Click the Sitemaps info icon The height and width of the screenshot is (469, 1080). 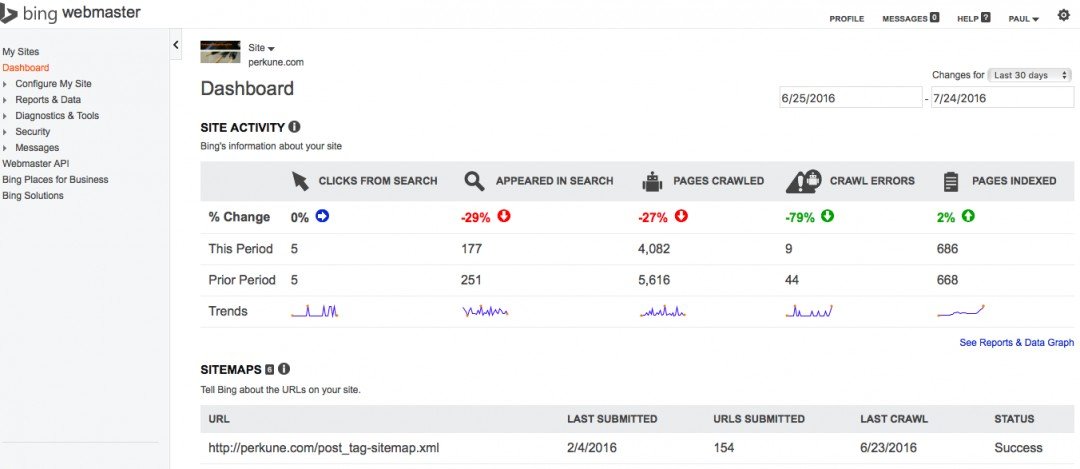(x=284, y=369)
